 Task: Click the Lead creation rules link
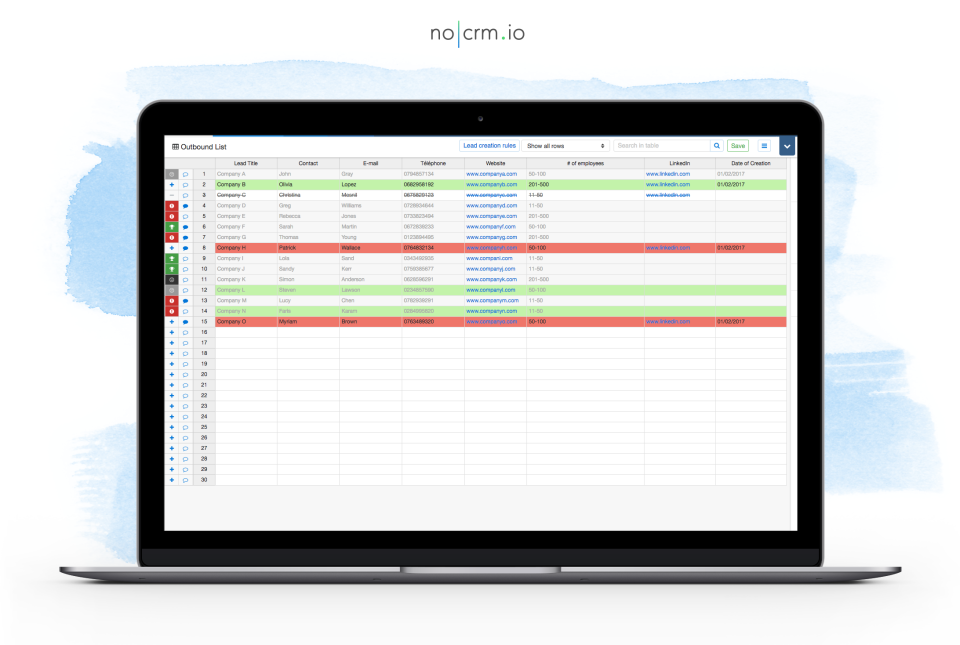pos(489,145)
